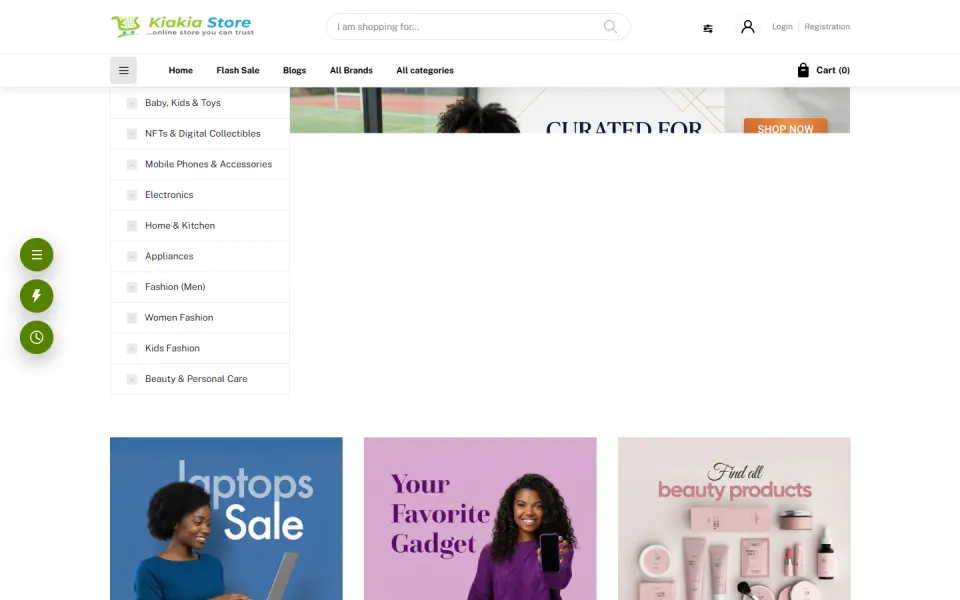Select Mobile Phones & Accessories category
The height and width of the screenshot is (600, 960).
208,164
